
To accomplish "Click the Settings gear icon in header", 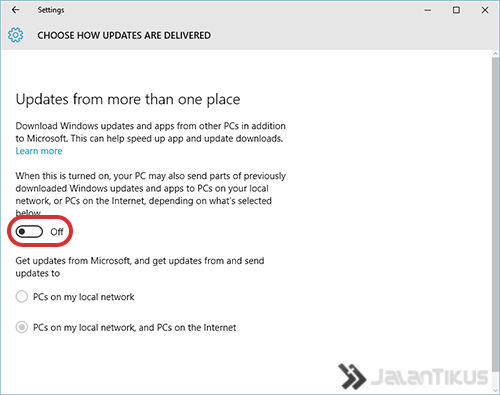I will coord(16,35).
